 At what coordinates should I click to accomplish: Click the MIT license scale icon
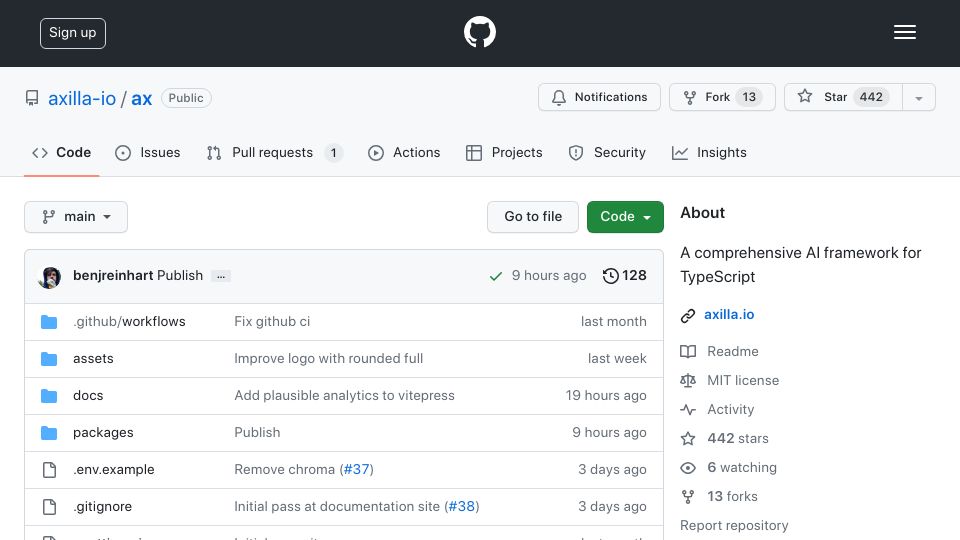[x=688, y=380]
